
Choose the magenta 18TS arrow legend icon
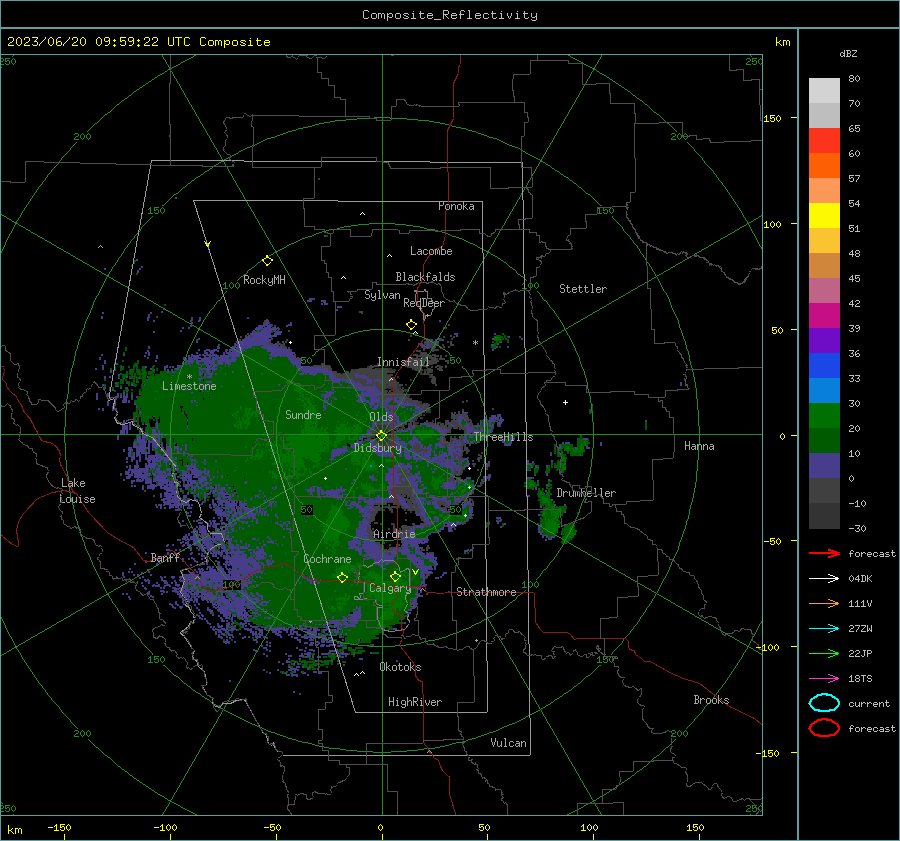pos(824,678)
